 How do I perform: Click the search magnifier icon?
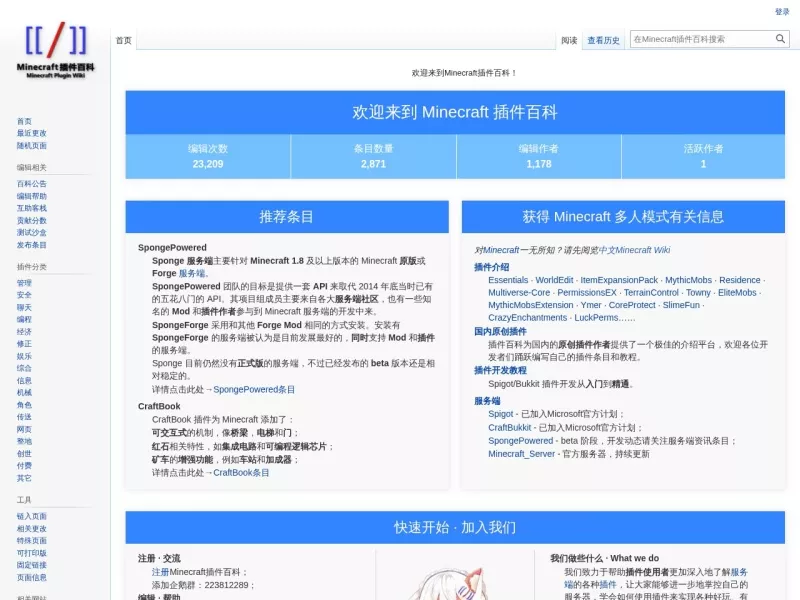(x=780, y=39)
